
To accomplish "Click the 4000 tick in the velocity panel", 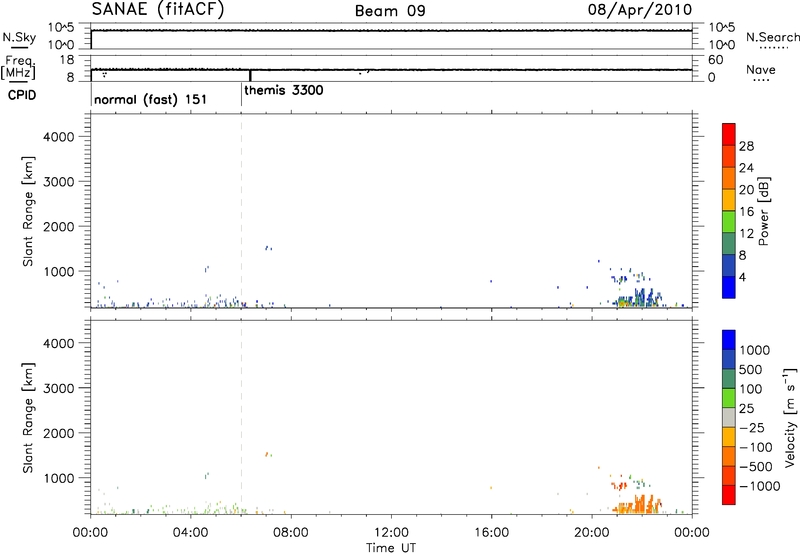I will pyautogui.click(x=58, y=343).
